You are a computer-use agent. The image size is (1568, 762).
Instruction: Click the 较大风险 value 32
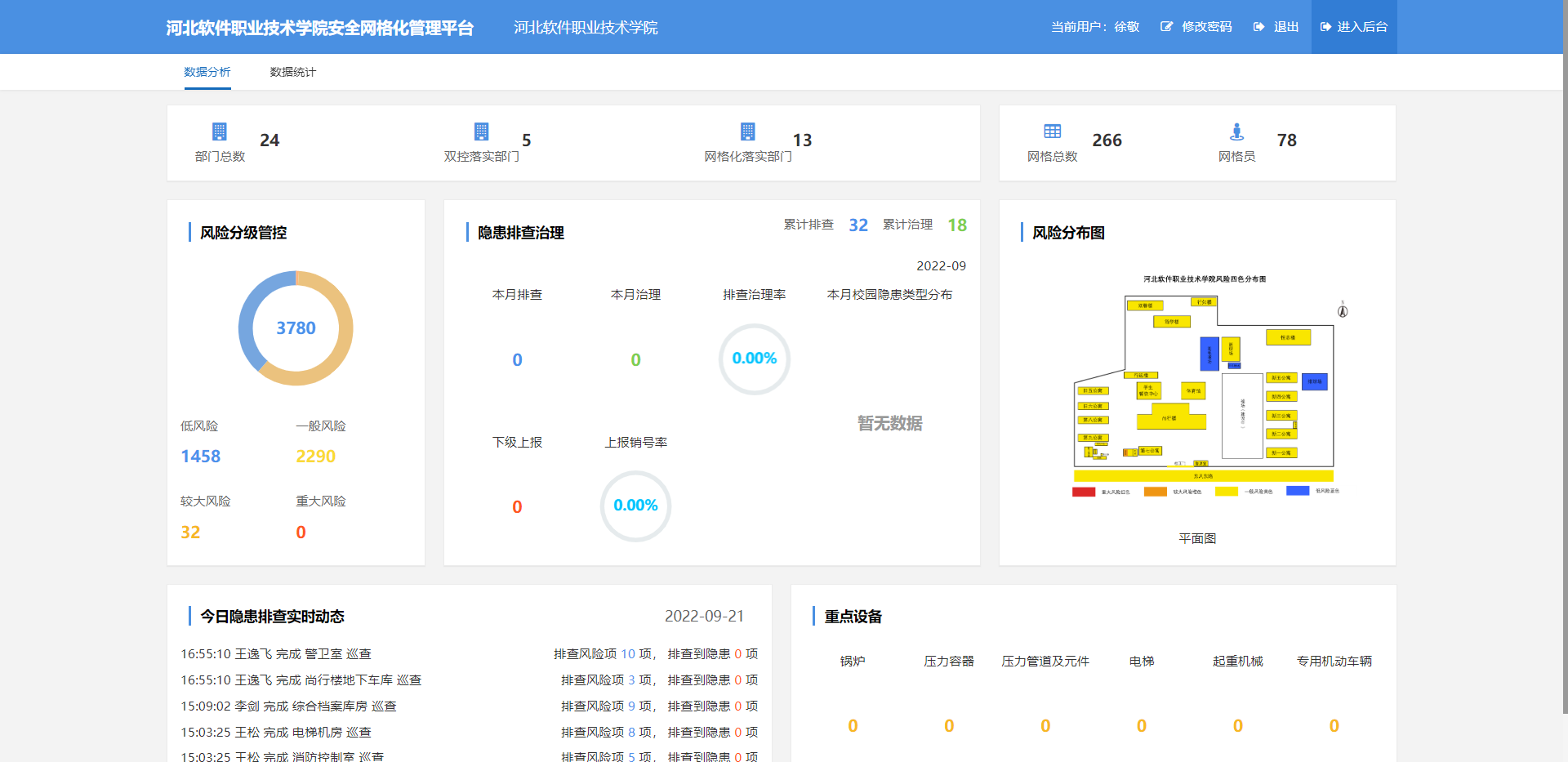190,533
